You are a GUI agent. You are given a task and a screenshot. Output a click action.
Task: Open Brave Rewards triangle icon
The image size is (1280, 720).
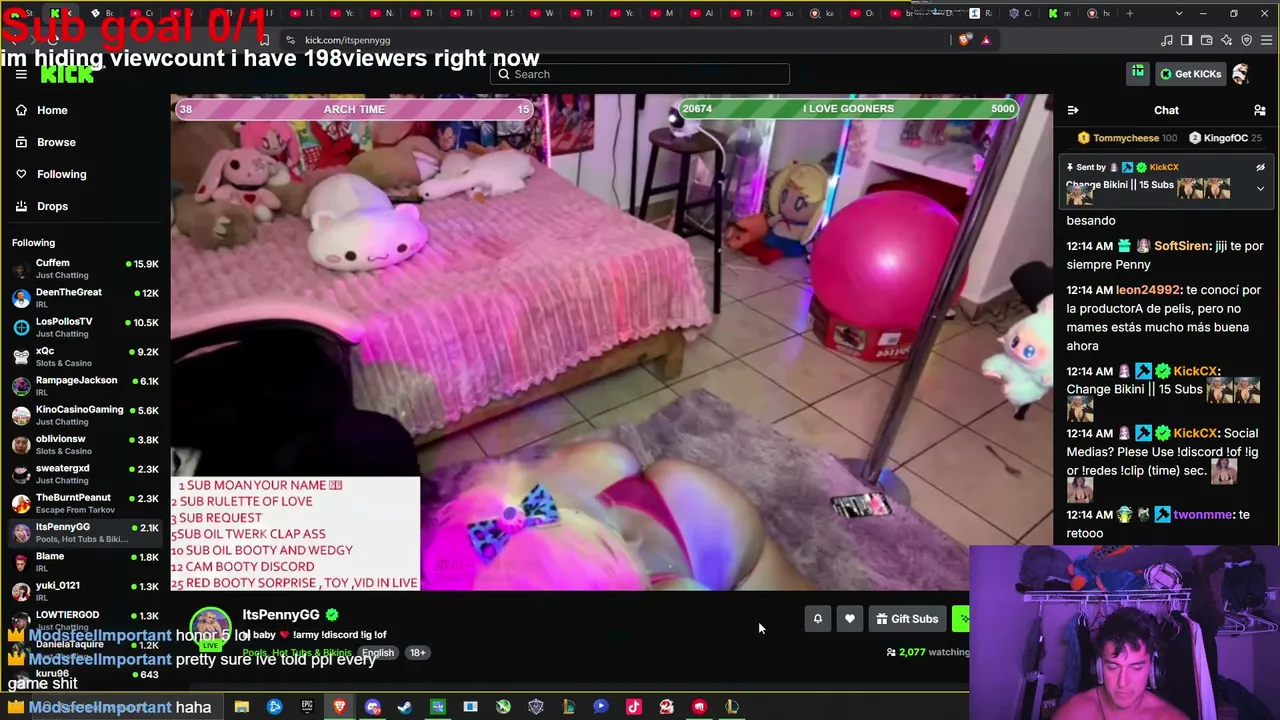985,40
